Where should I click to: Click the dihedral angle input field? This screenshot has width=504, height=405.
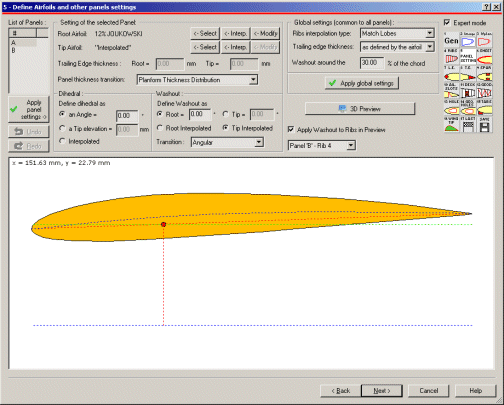click(x=127, y=116)
